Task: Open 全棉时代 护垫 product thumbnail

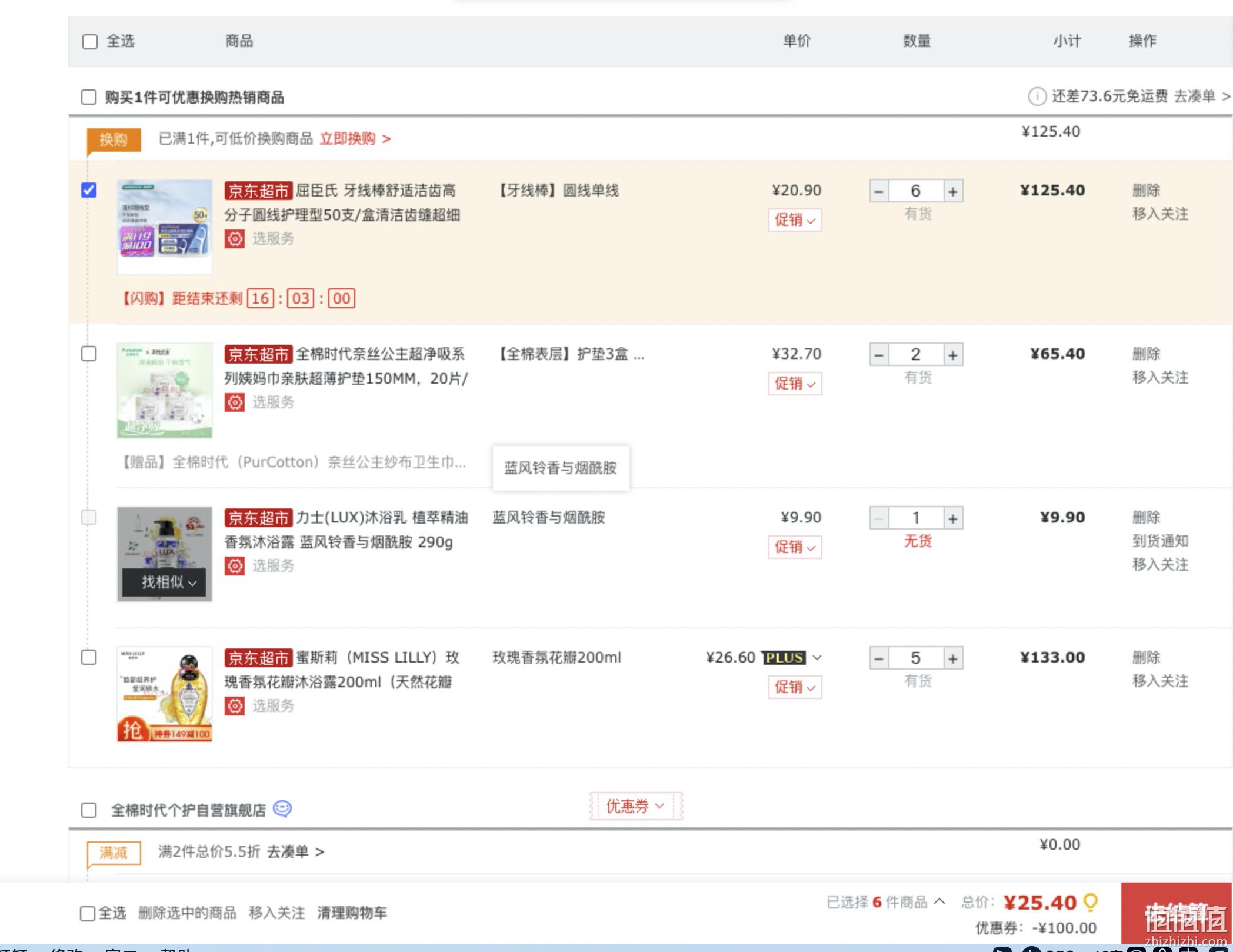Action: (x=165, y=390)
